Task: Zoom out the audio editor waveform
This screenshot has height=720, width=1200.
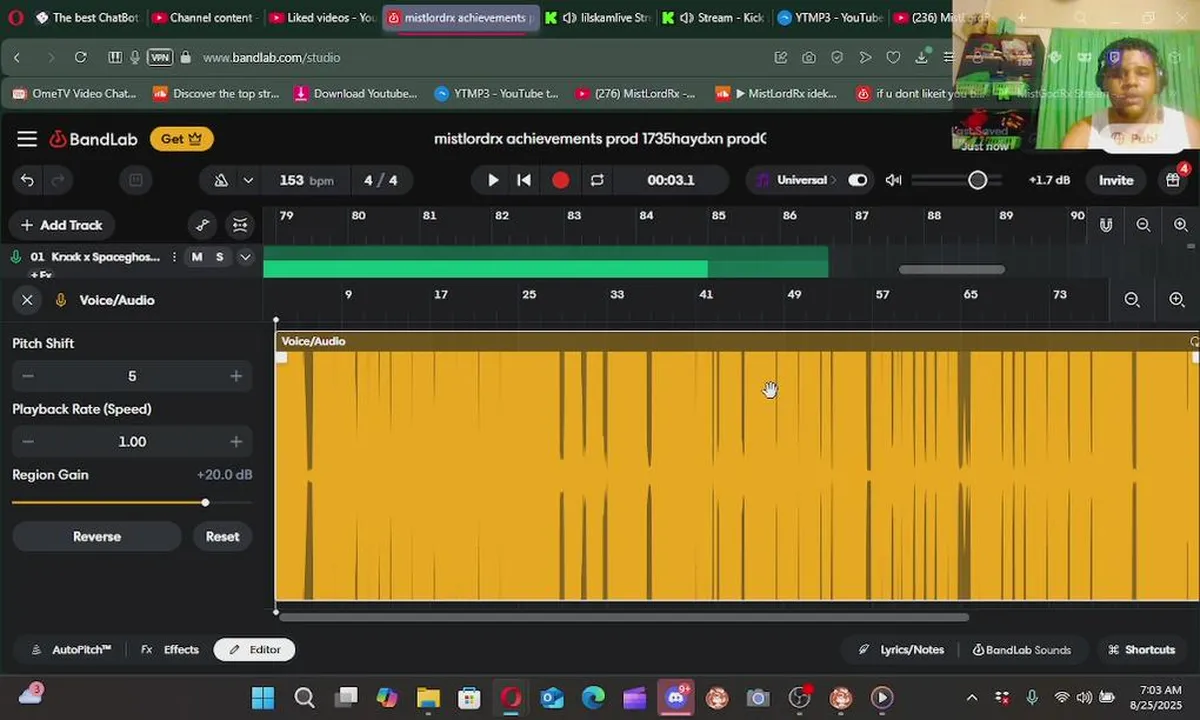Action: [1132, 300]
